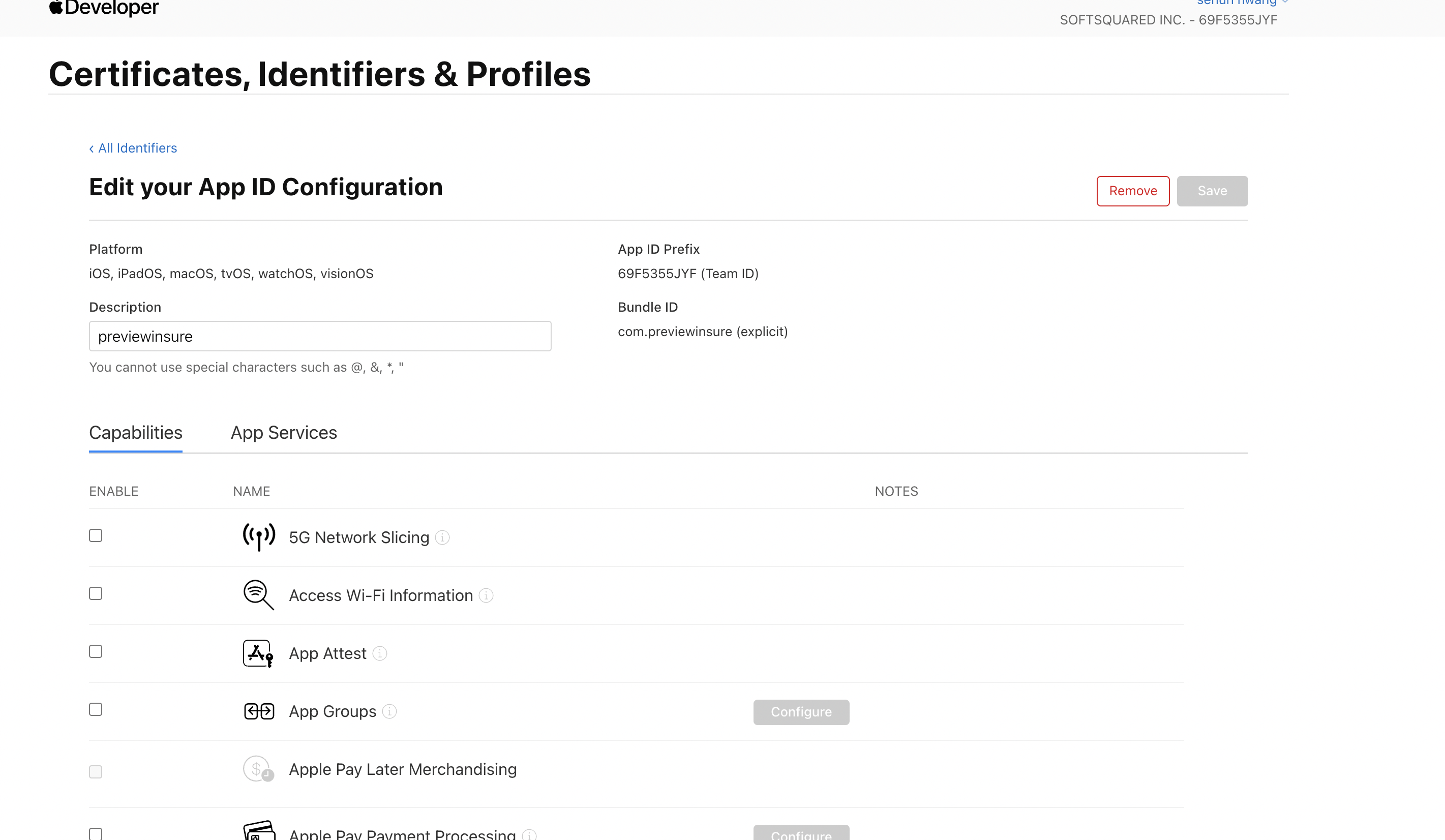This screenshot has height=840, width=1445.
Task: Open the App Groups info tooltip
Action: [x=389, y=711]
